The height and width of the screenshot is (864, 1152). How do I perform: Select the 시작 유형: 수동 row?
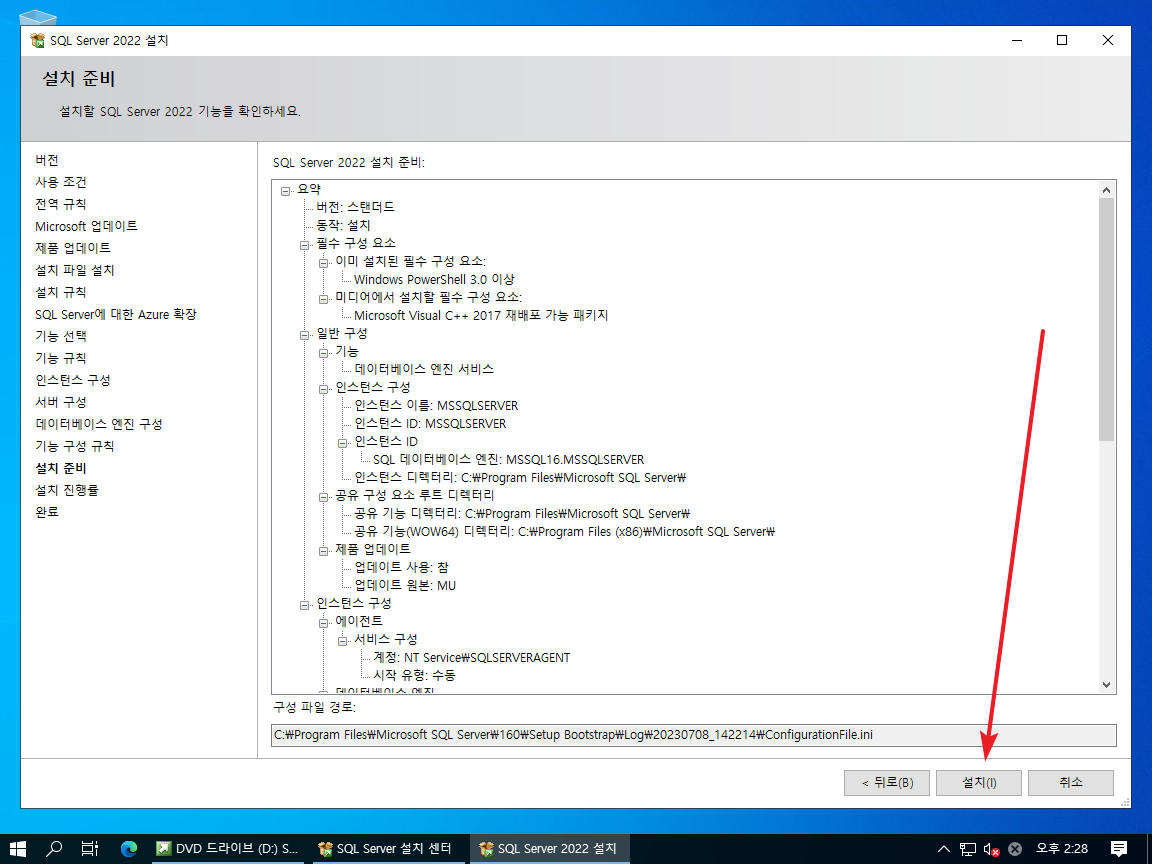tap(414, 675)
